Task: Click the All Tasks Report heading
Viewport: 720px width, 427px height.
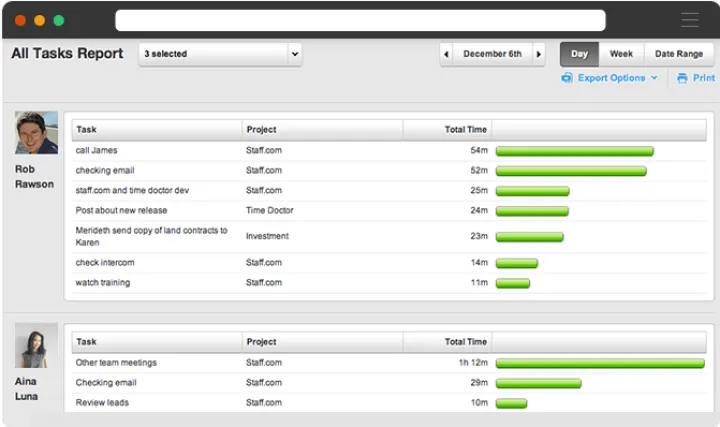Action: (x=67, y=54)
